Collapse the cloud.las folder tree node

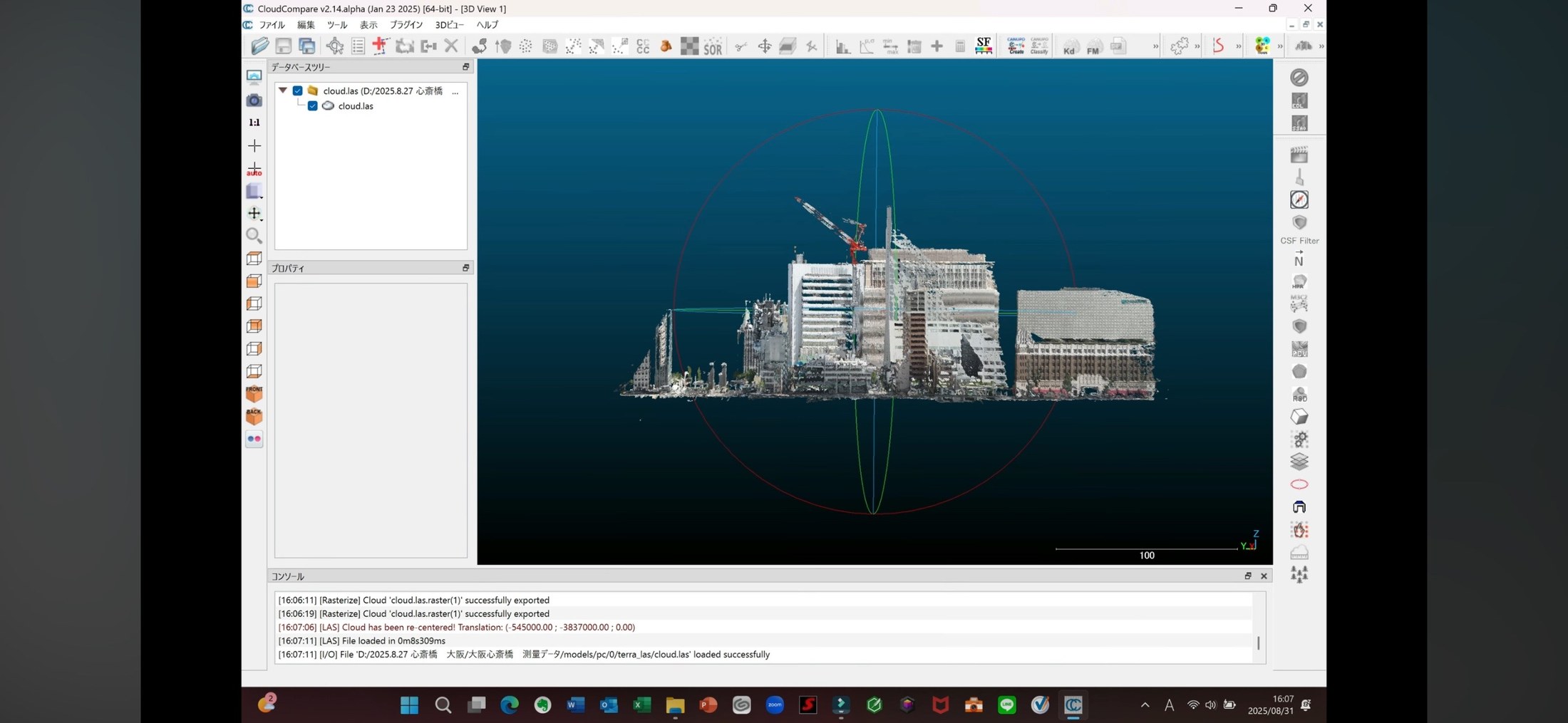(283, 90)
